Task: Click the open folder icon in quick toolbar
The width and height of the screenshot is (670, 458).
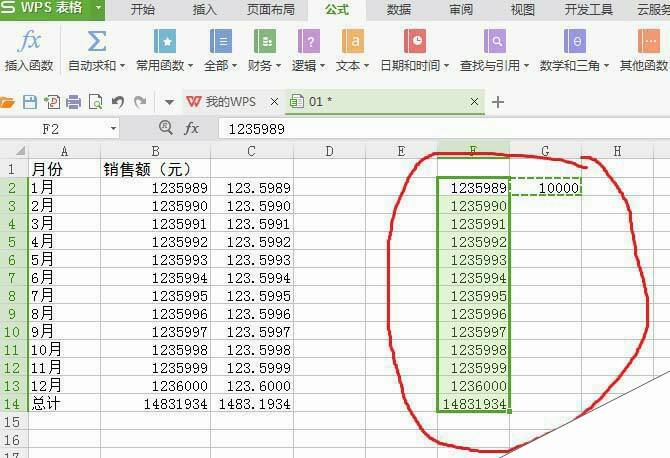Action: click(7, 102)
